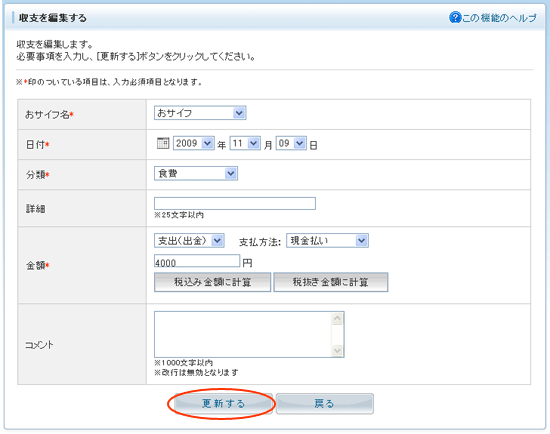550x434 pixels.
Task: Open the 11 month dropdown
Action: 245,143
